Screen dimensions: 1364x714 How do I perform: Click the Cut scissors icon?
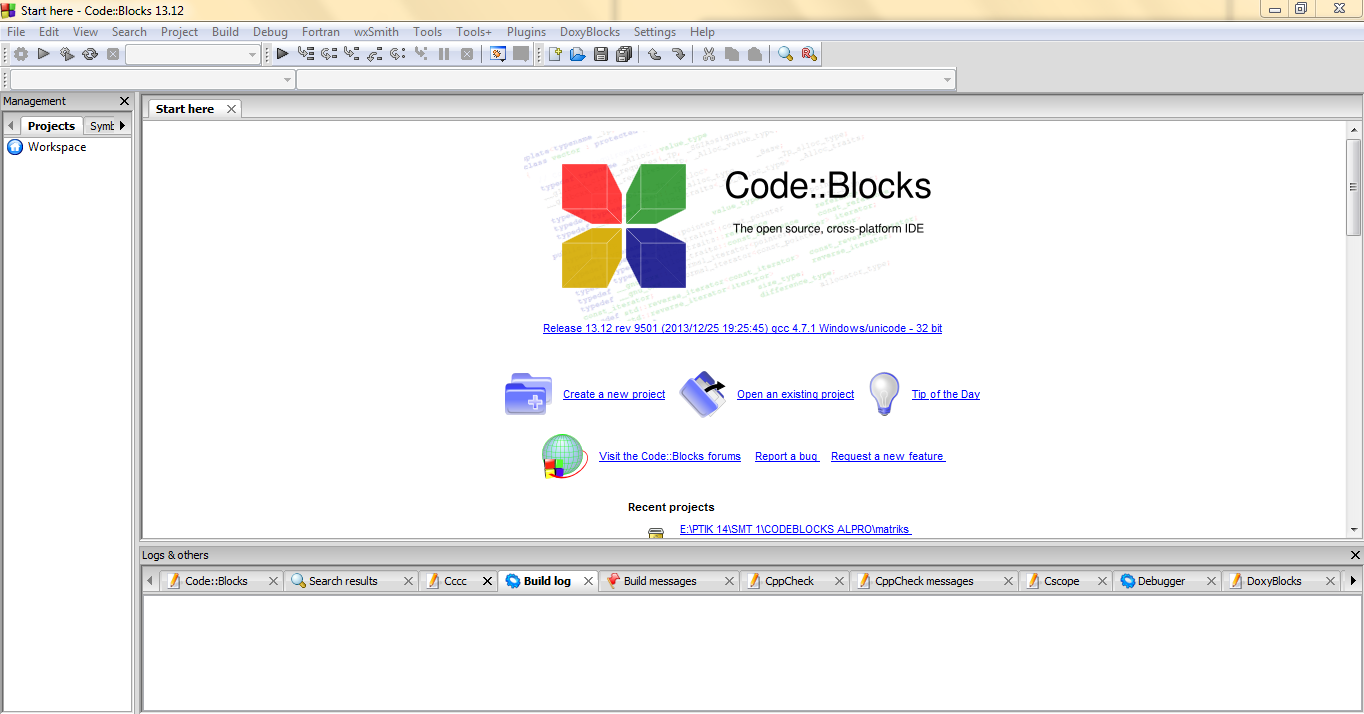coord(709,54)
